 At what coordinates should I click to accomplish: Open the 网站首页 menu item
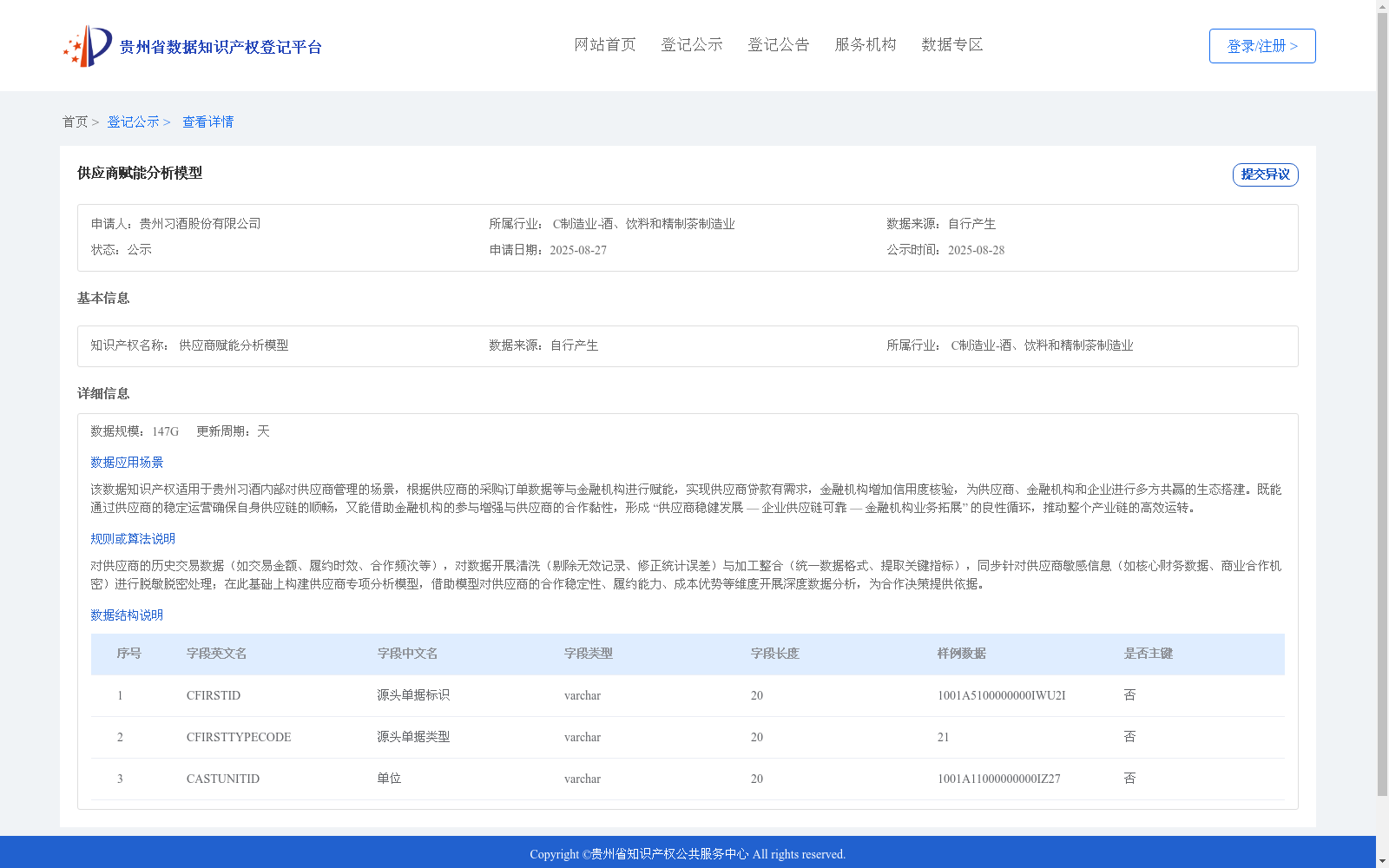[605, 44]
